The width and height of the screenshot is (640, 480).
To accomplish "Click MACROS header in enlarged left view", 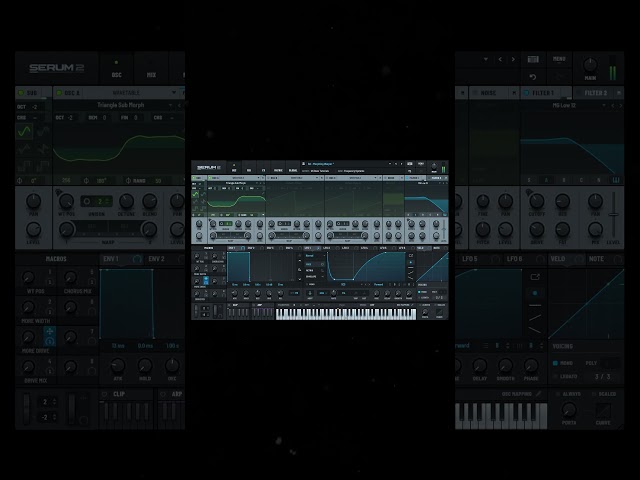I will (x=56, y=259).
